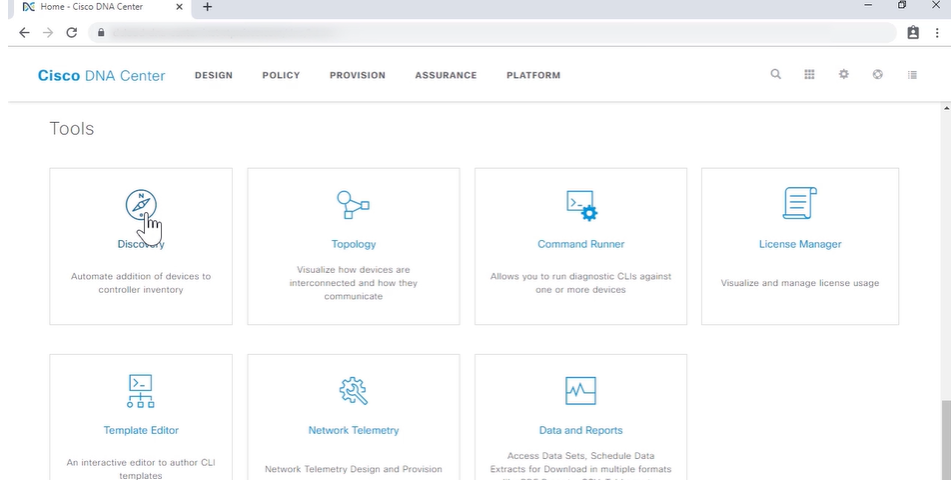Screen dimensions: 951x480
Task: Click the Cisco DNA Center logo
Action: pos(101,75)
